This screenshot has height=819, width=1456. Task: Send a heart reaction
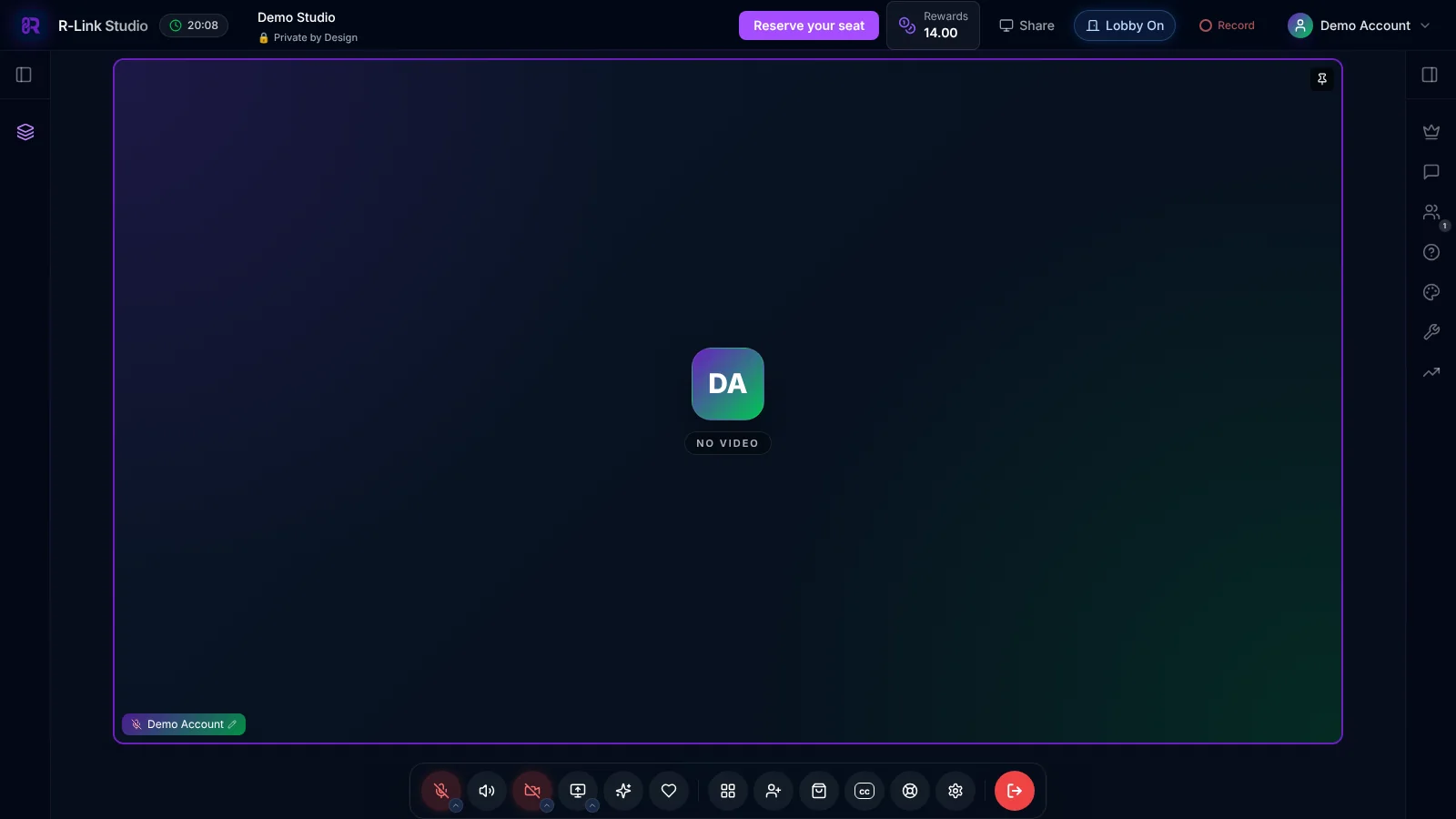point(669,791)
